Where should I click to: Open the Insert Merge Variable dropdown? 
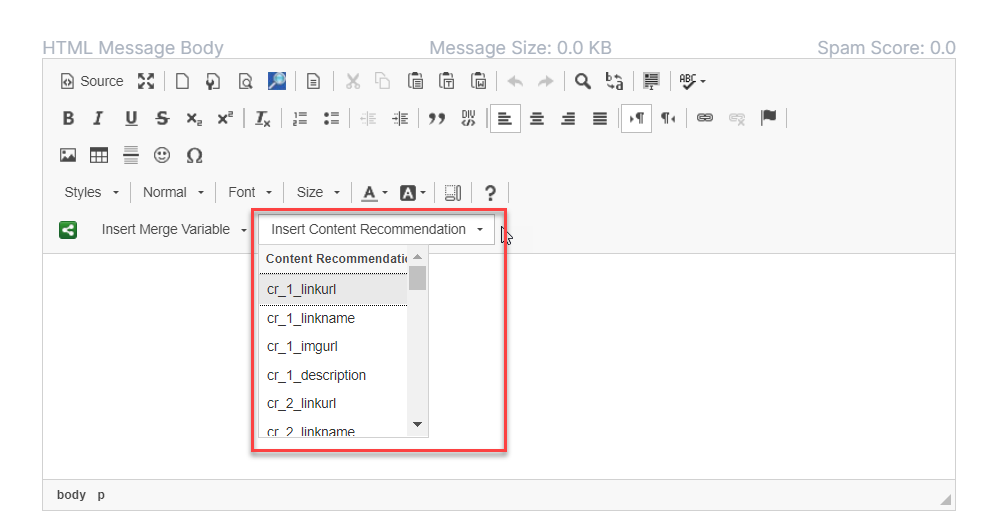(x=174, y=230)
